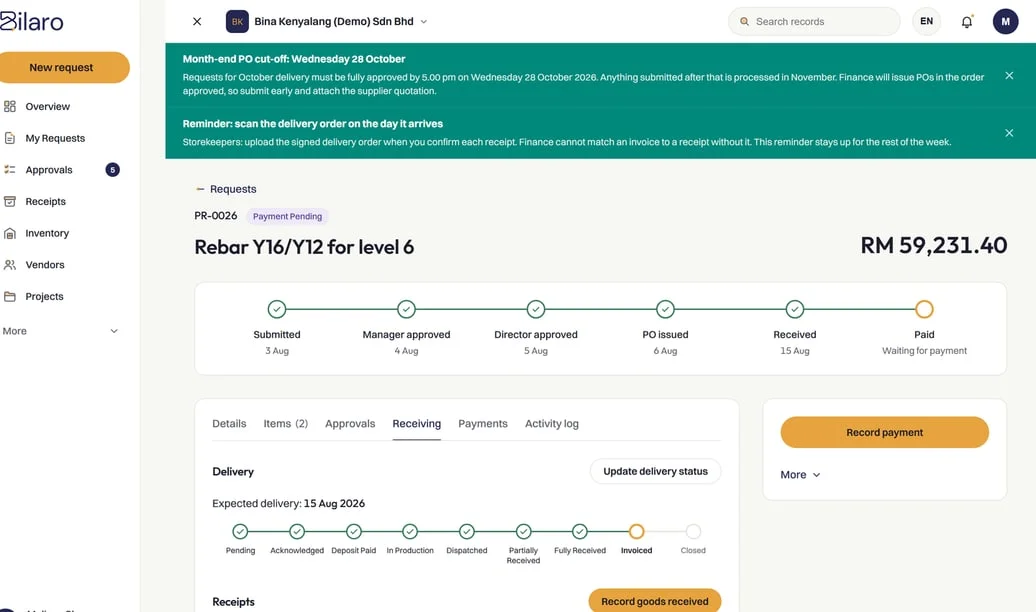Select the Receiving tab

point(416,424)
